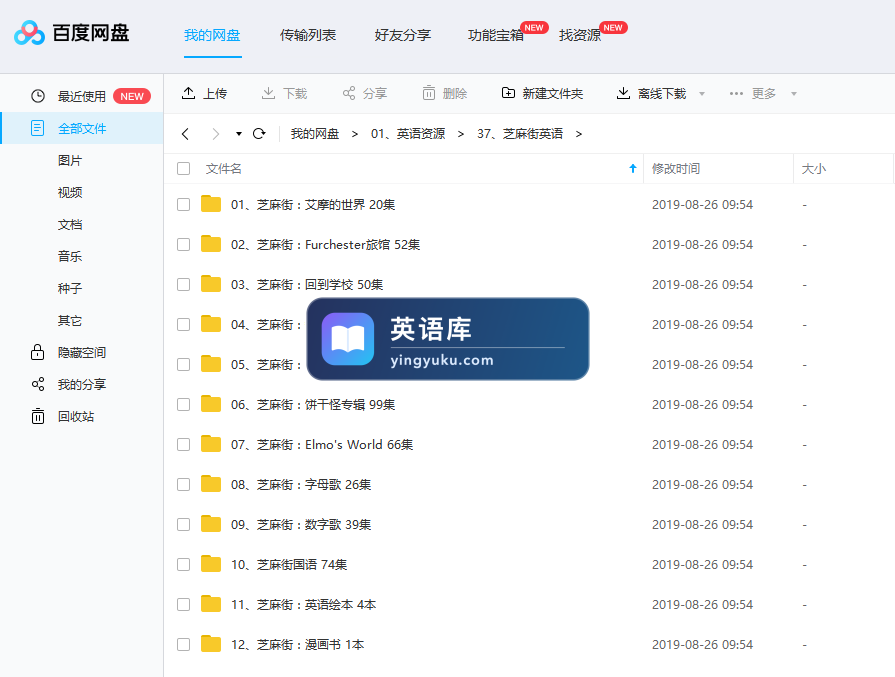895x677 pixels.
Task: Click 37、芝麻街英语 in breadcrumb
Action: tap(520, 134)
